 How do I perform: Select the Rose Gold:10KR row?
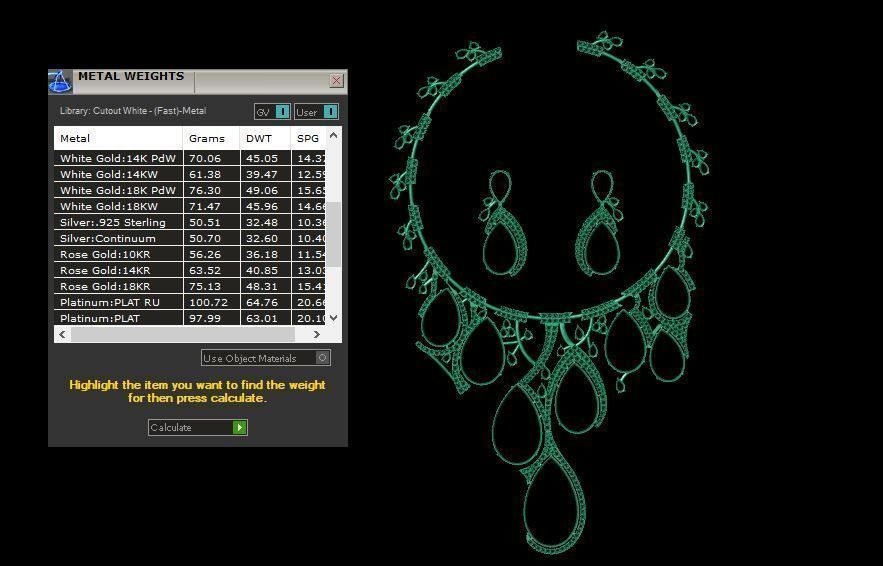(190, 255)
